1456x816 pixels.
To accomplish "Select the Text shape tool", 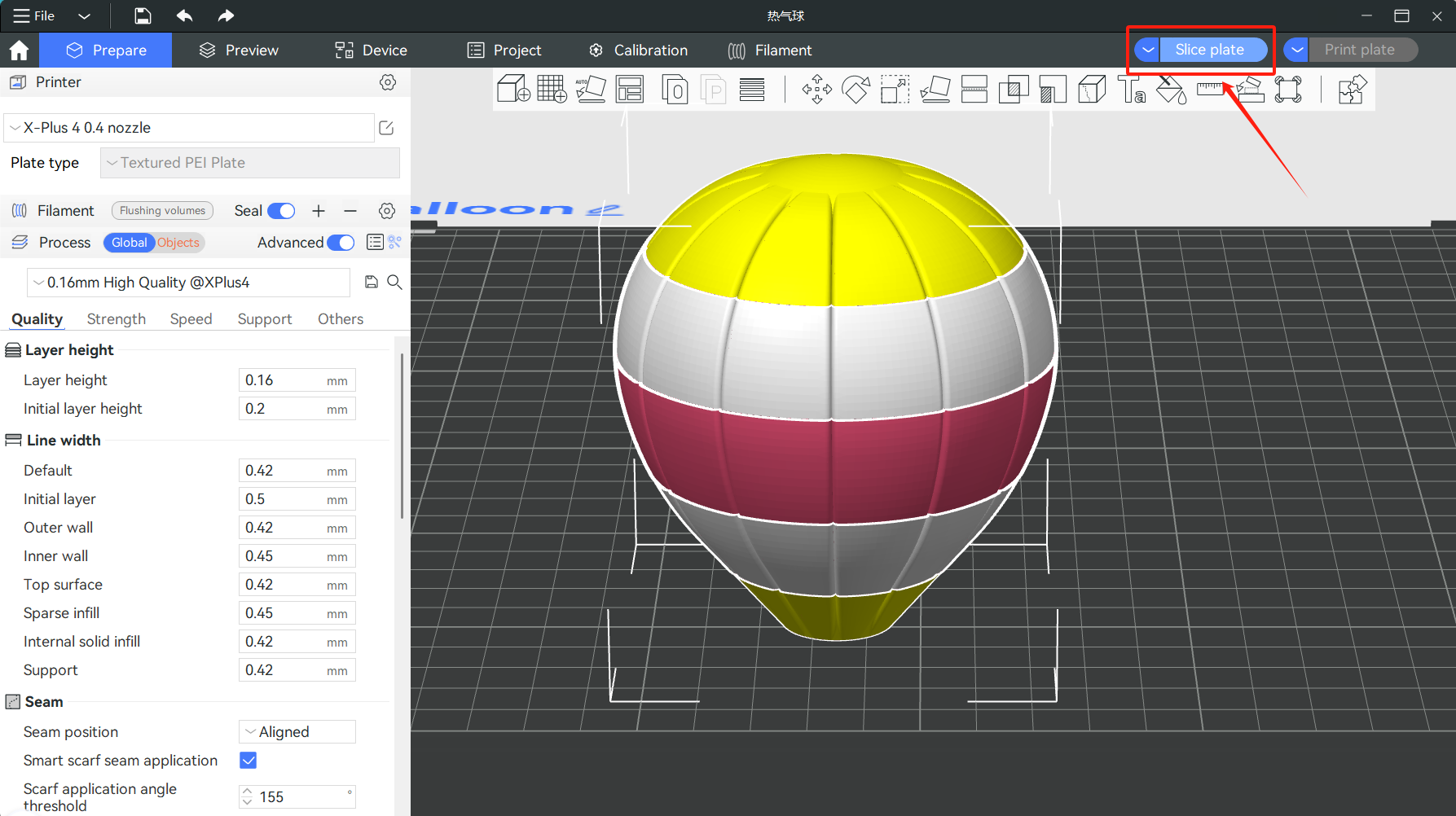I will coord(1132,89).
